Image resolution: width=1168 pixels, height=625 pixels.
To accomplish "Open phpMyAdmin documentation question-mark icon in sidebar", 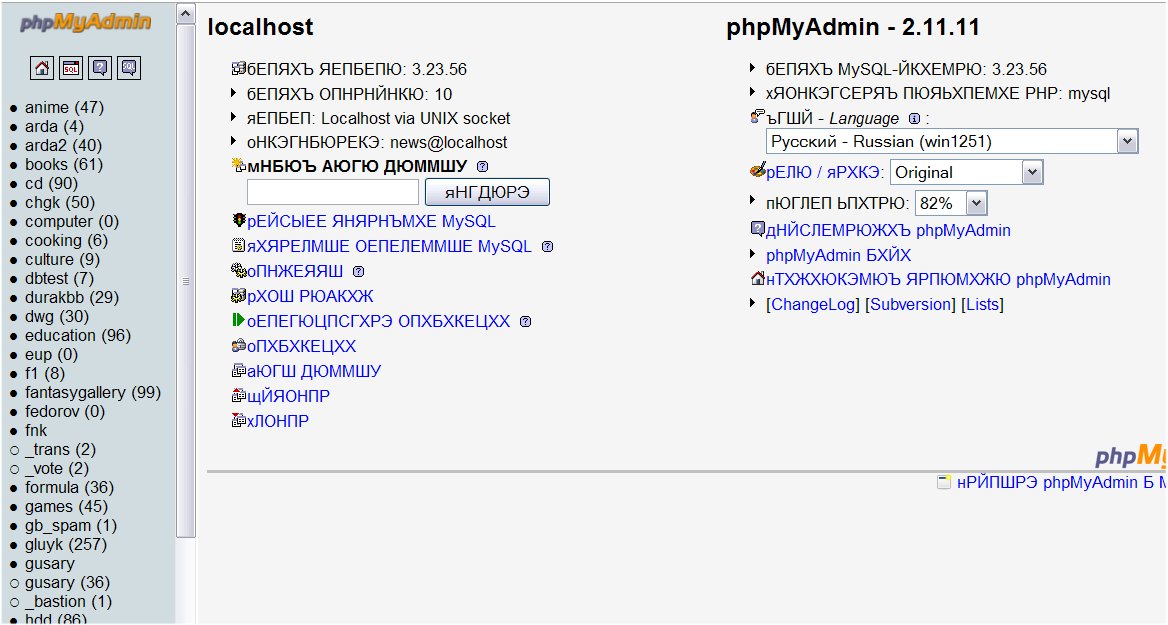I will point(99,68).
